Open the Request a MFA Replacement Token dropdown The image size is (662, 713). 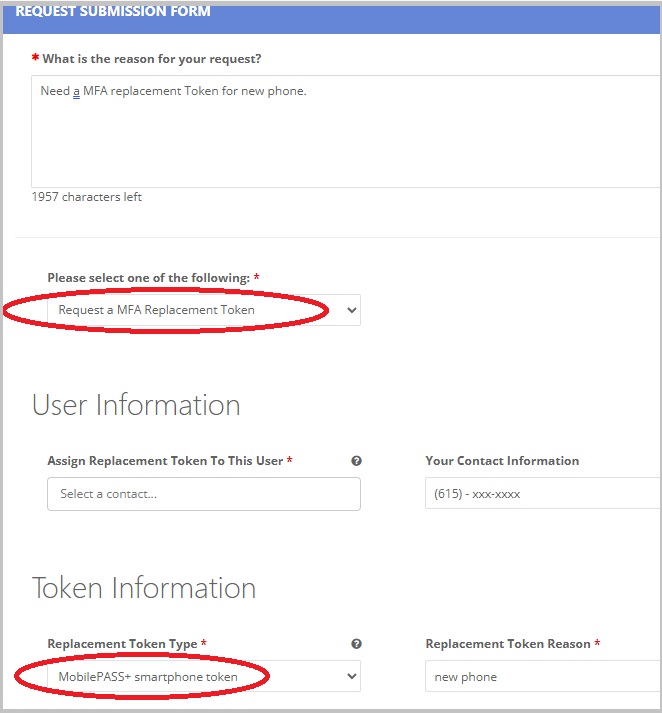click(204, 310)
